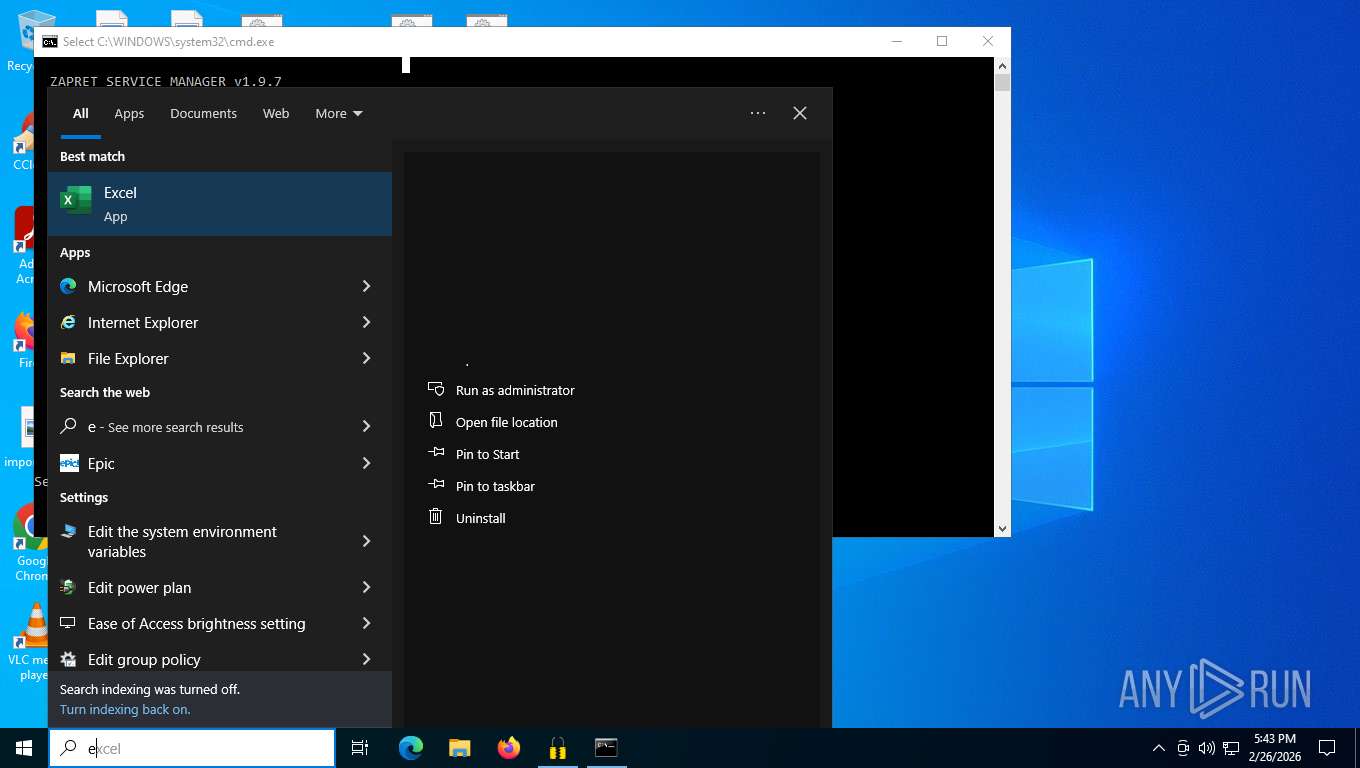Click the Internet Explorer icon in results

[x=68, y=322]
